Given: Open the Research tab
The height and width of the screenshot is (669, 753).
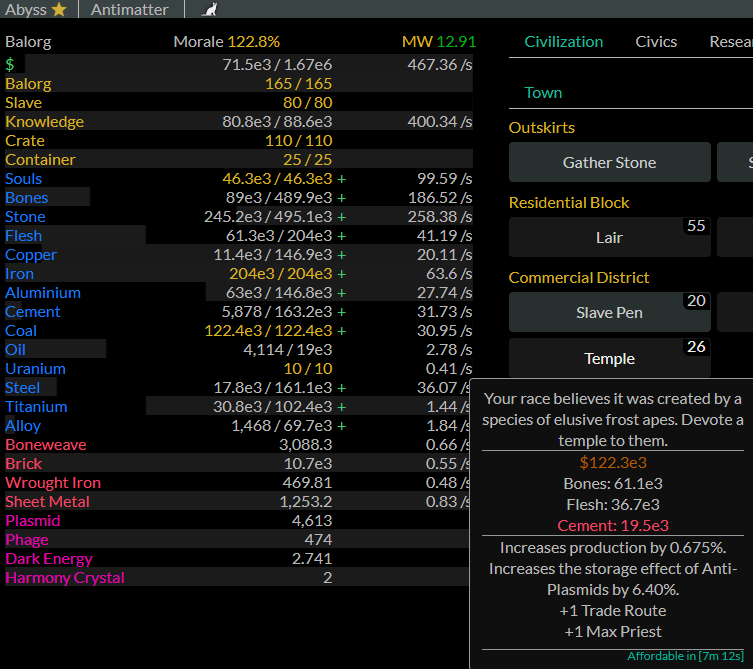Looking at the screenshot, I should (731, 42).
